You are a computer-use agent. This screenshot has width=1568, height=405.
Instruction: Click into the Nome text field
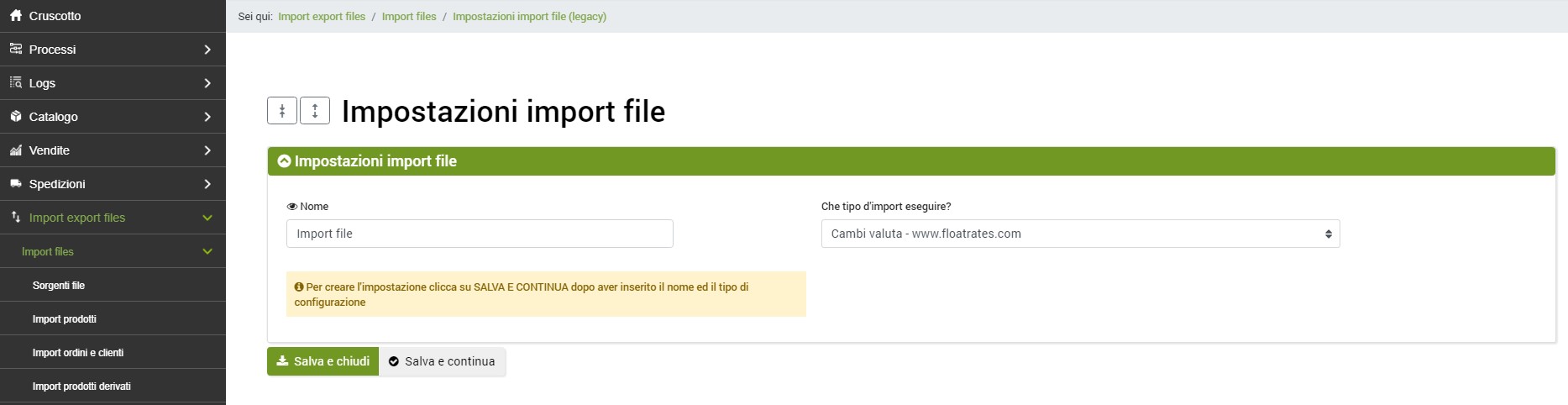coord(480,234)
